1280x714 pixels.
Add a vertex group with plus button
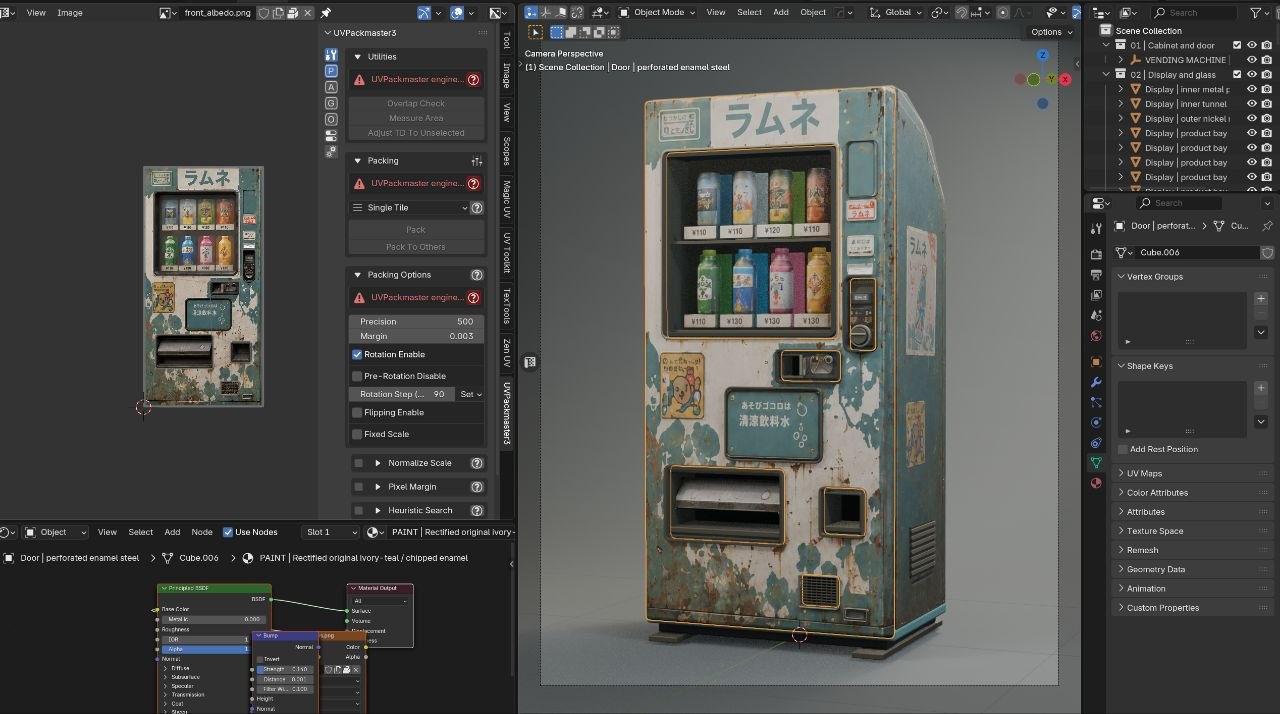(1261, 299)
